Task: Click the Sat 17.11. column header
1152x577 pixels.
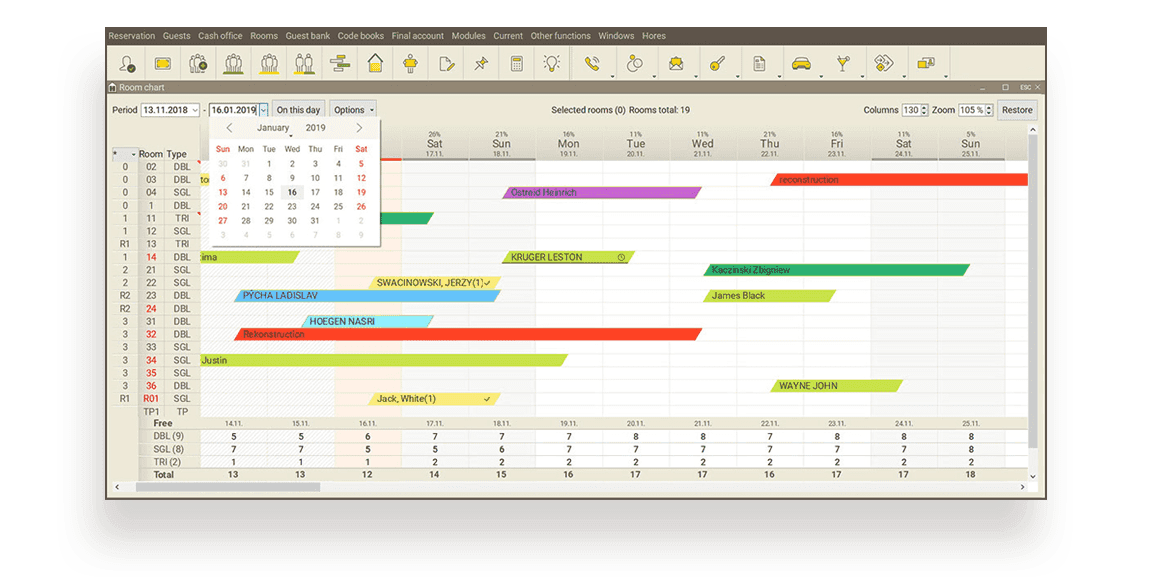Action: click(x=435, y=145)
